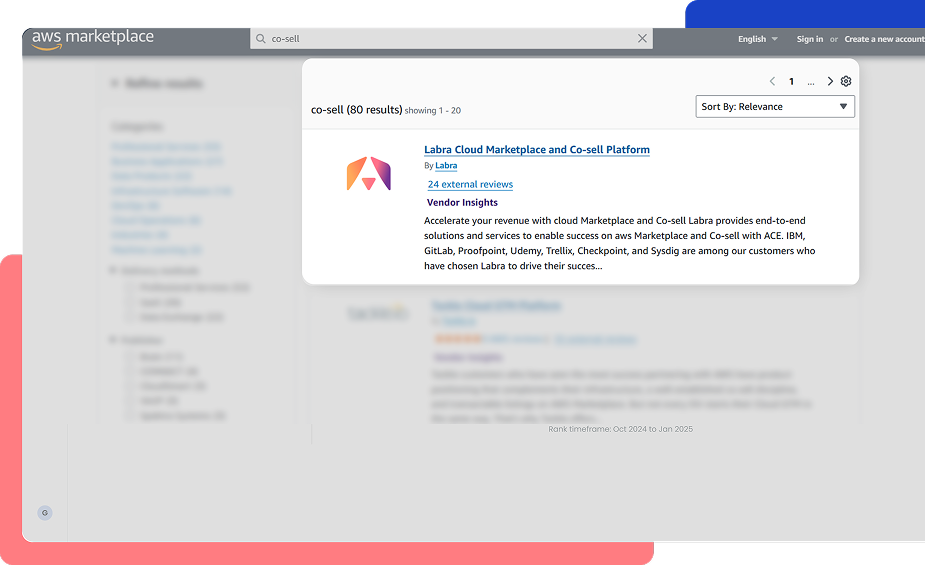
Task: Click the Vendor Insights label
Action: (462, 203)
